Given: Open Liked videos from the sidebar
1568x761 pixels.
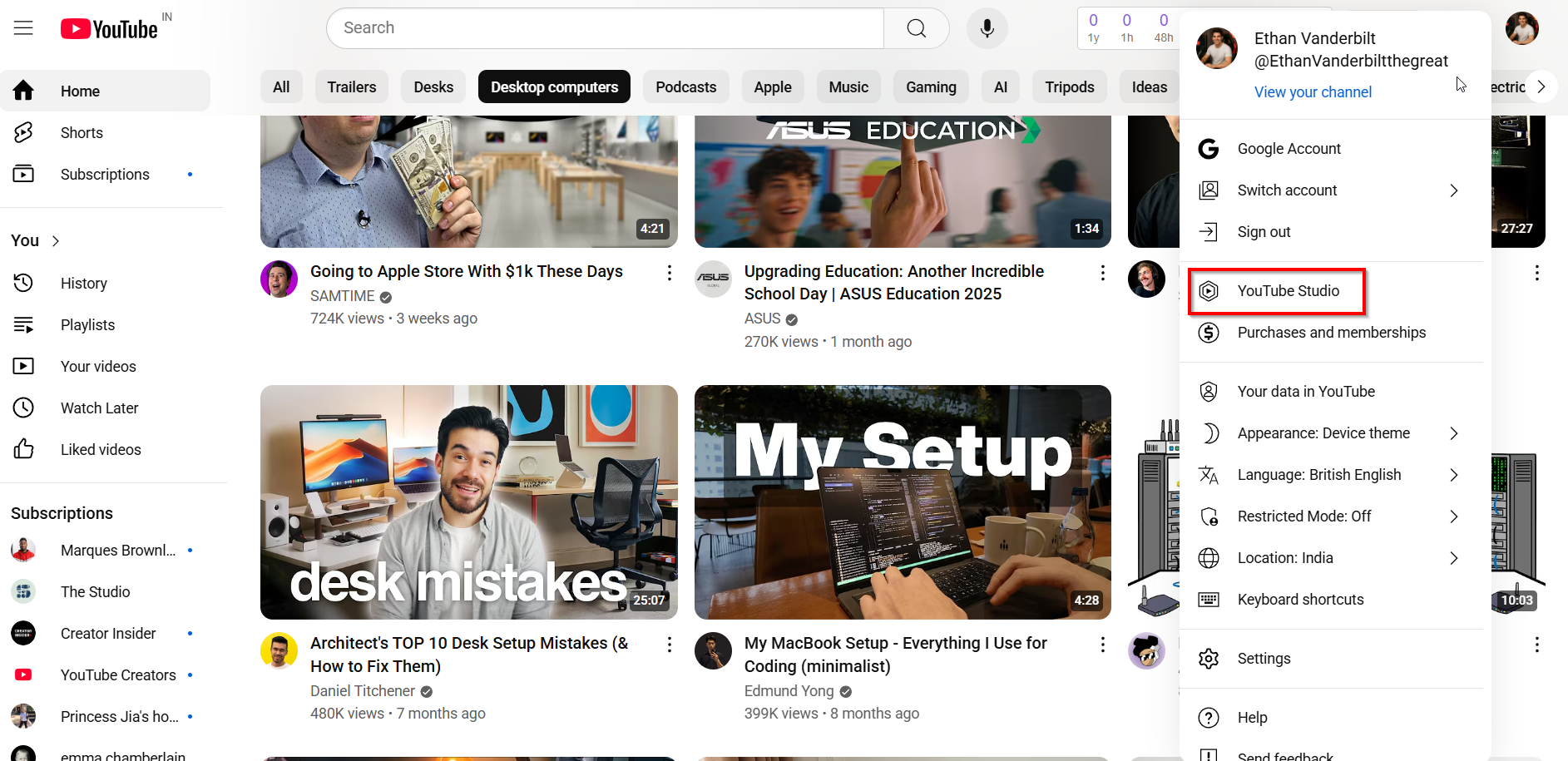Looking at the screenshot, I should (100, 449).
